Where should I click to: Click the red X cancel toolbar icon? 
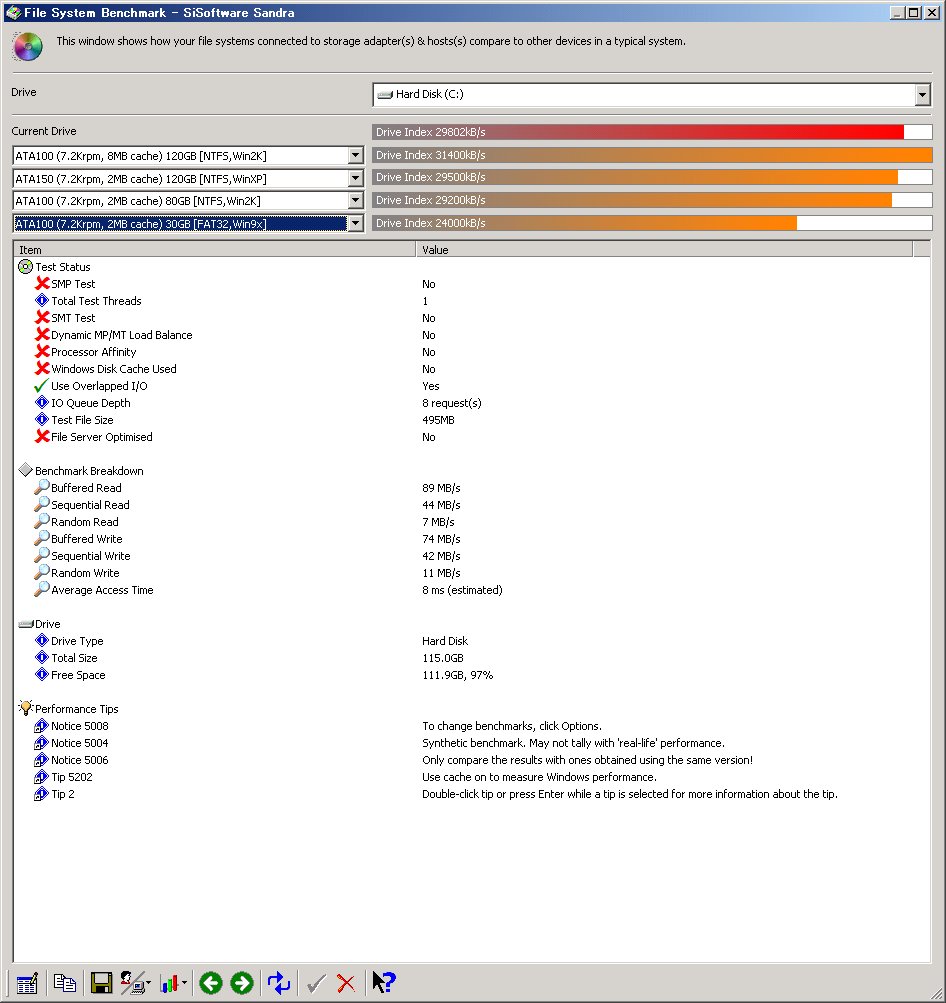pos(346,983)
